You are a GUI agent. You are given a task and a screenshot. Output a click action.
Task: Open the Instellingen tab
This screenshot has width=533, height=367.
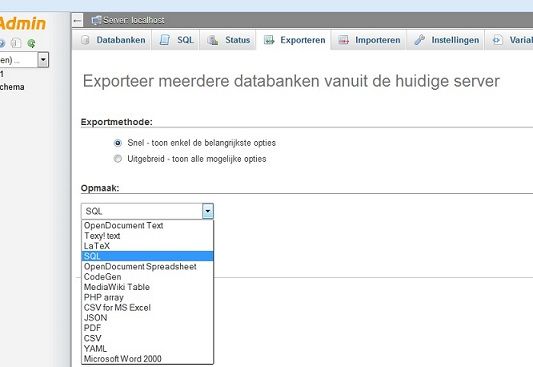(446, 40)
